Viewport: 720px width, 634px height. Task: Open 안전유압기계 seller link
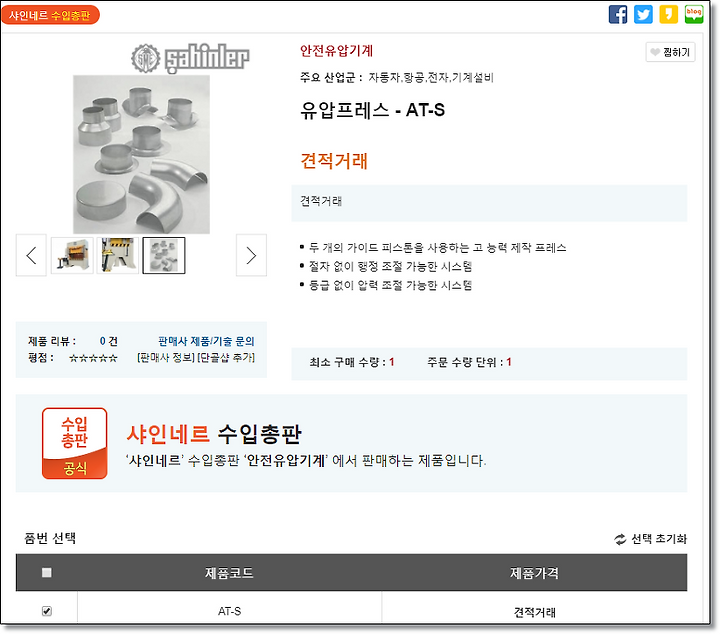click(336, 50)
